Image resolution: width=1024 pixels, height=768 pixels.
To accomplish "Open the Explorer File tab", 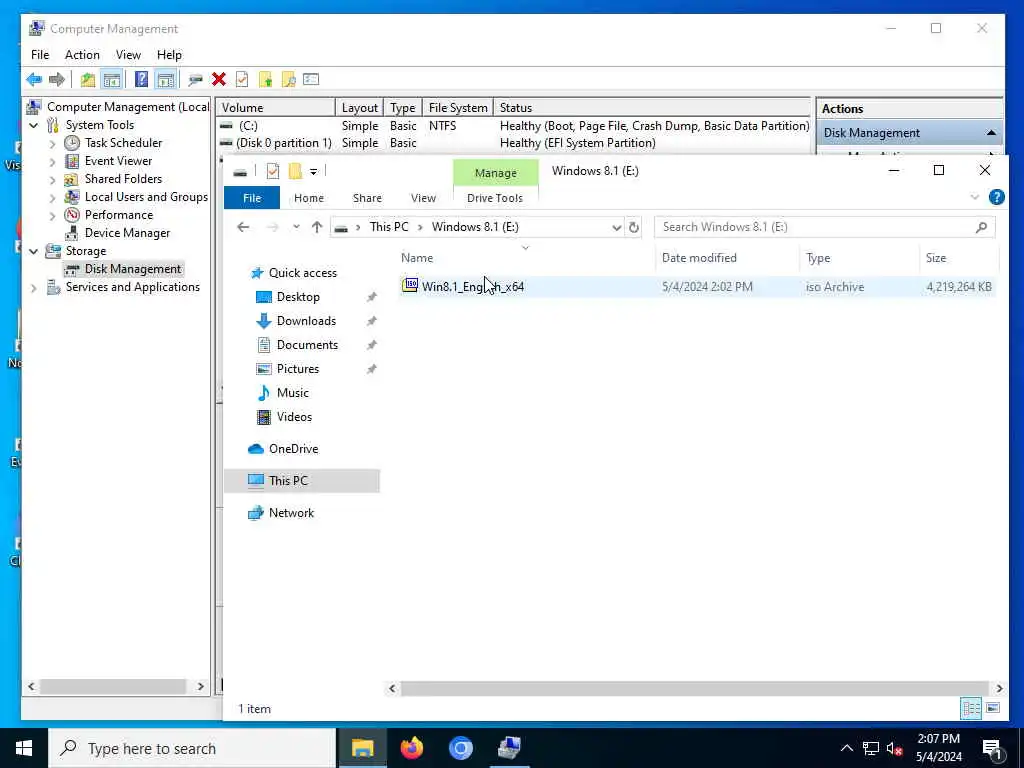I will (252, 198).
